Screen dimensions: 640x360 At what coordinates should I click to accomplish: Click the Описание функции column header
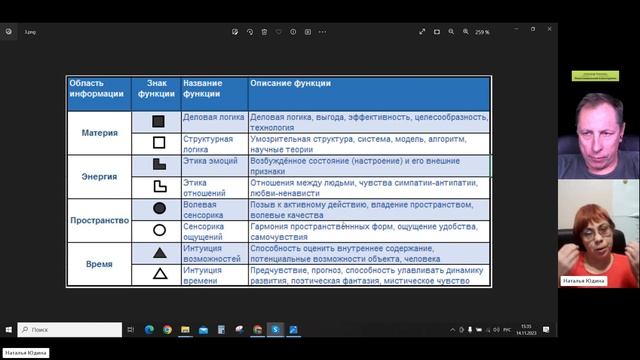pos(369,93)
